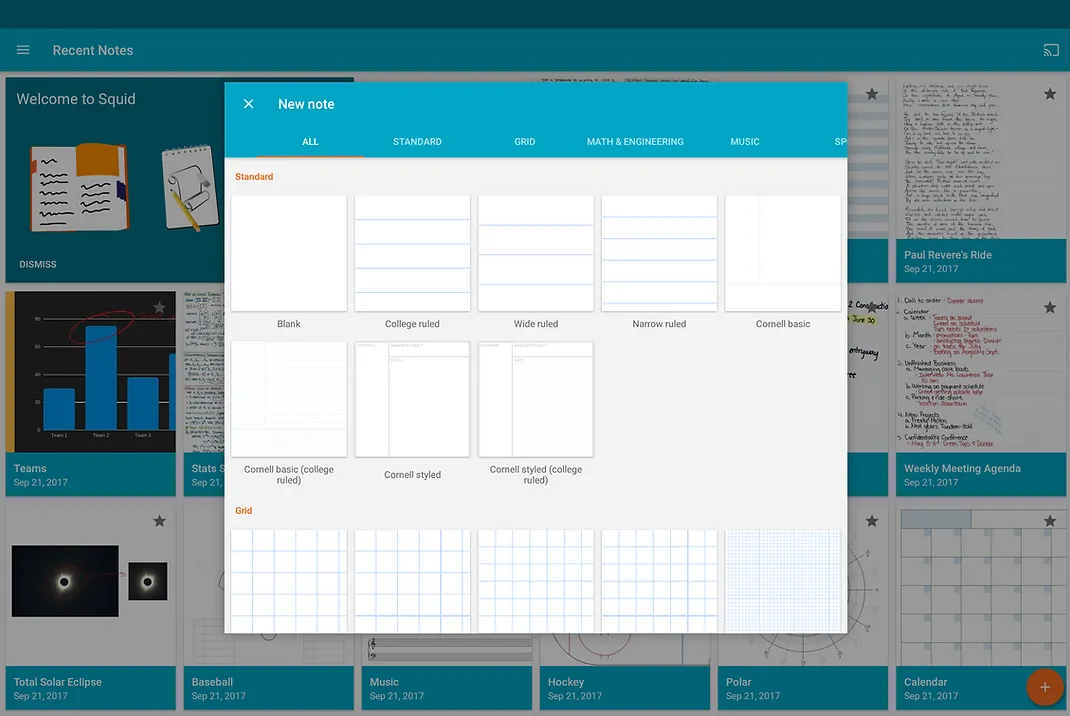This screenshot has height=716, width=1070.
Task: Close the New note dialog
Action: [248, 104]
